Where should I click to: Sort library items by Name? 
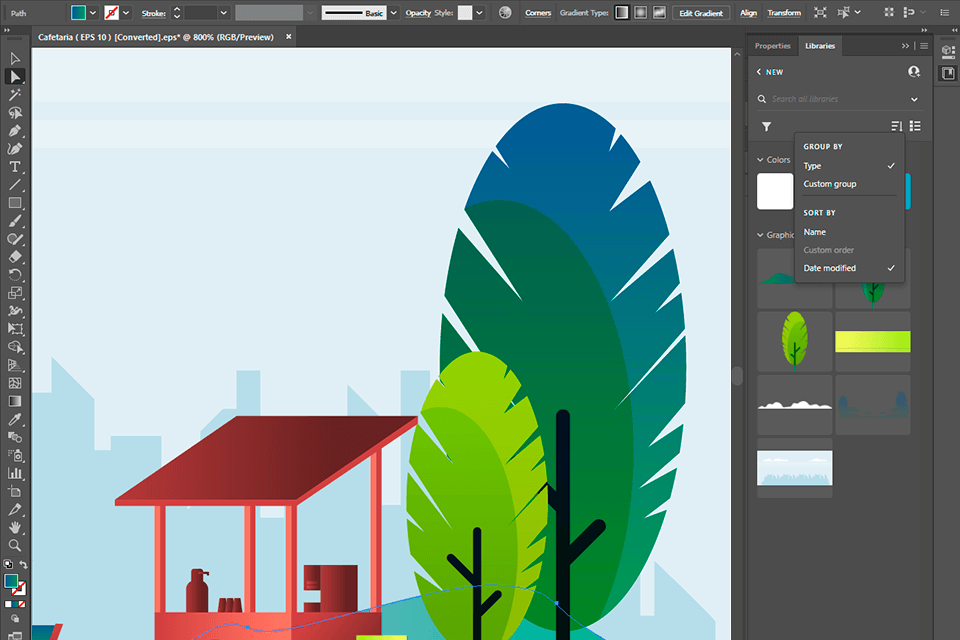(x=814, y=232)
